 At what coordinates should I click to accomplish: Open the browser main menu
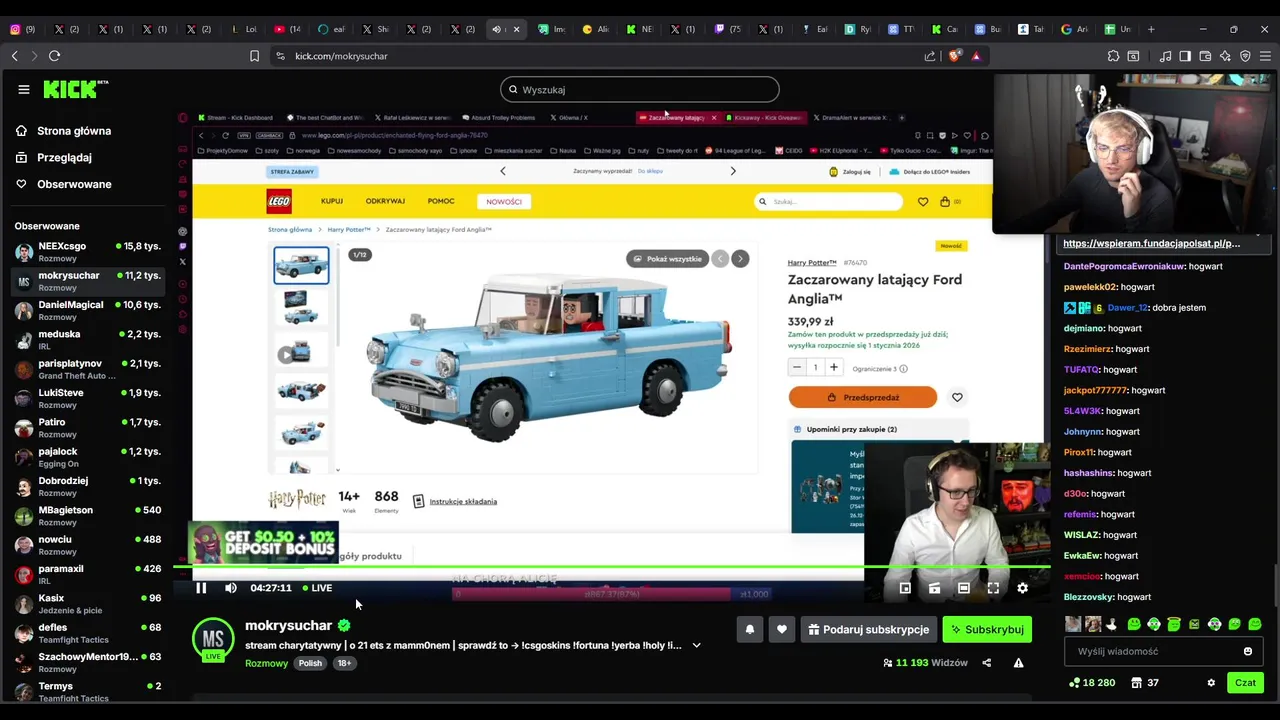tap(1265, 56)
